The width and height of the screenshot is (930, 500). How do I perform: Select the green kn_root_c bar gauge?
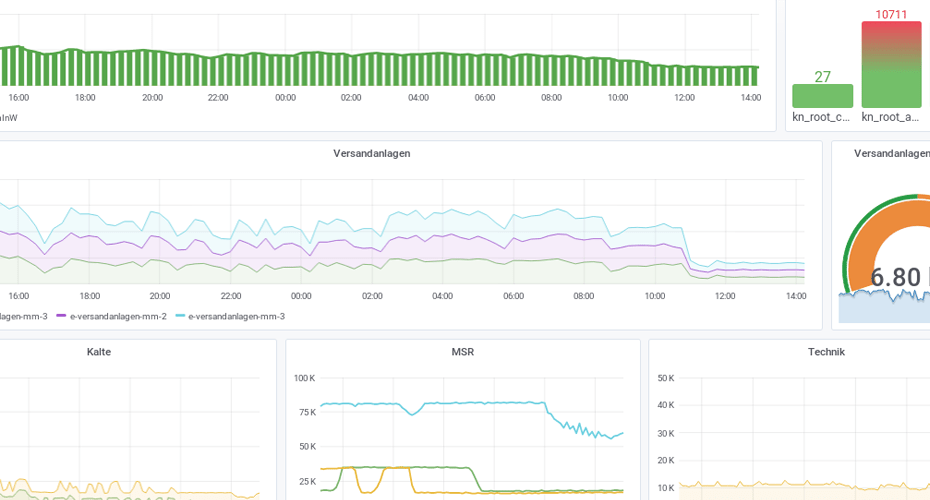pos(823,96)
